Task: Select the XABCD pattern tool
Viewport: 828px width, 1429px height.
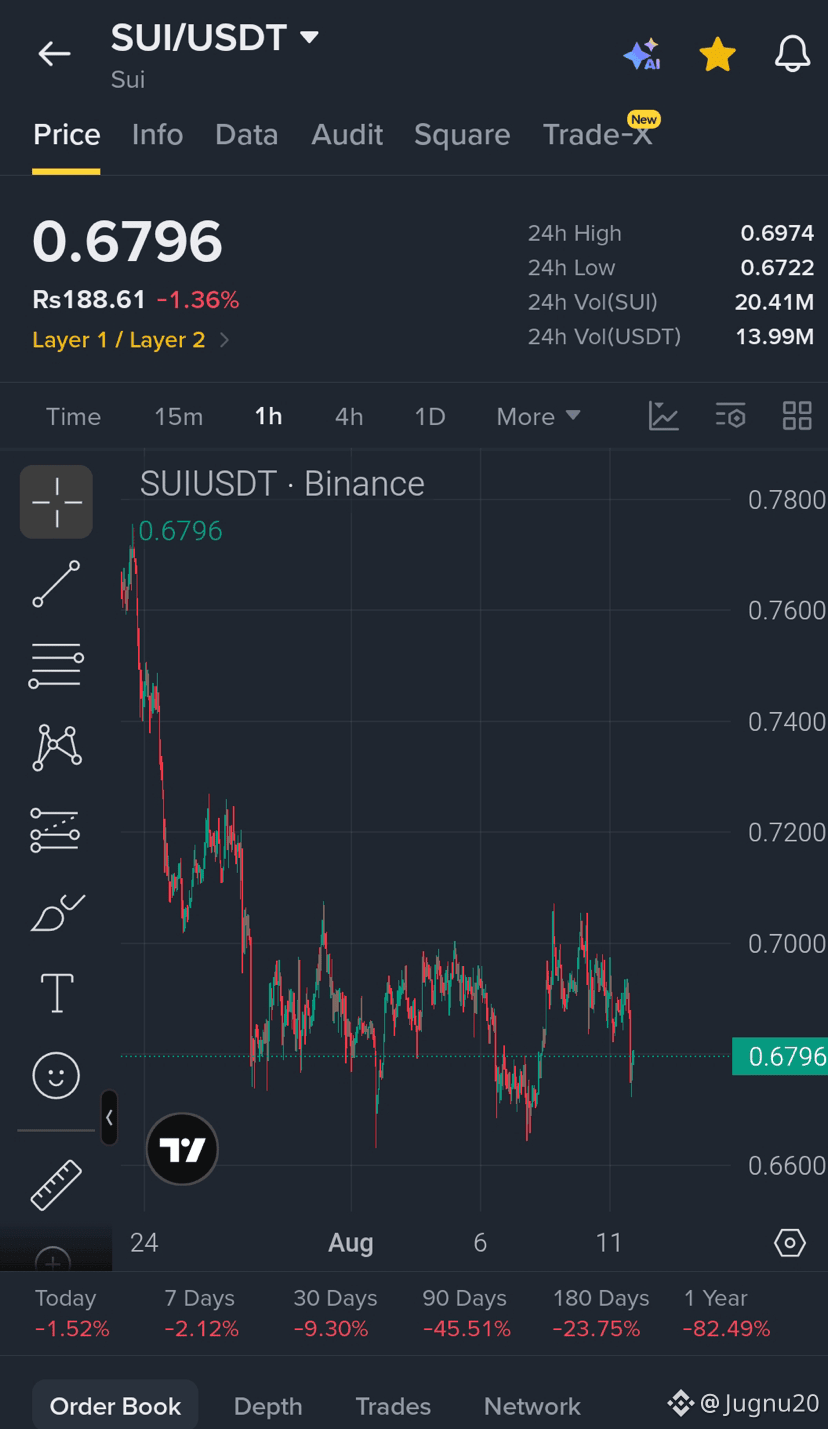Action: point(57,747)
